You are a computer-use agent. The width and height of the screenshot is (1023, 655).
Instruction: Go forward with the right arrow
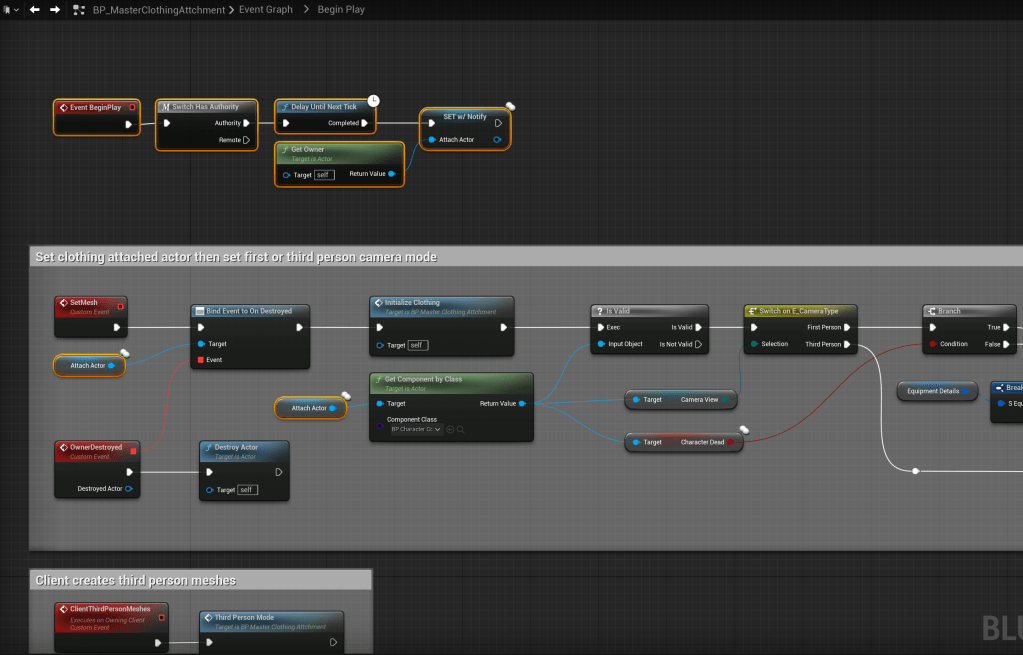pyautogui.click(x=55, y=9)
